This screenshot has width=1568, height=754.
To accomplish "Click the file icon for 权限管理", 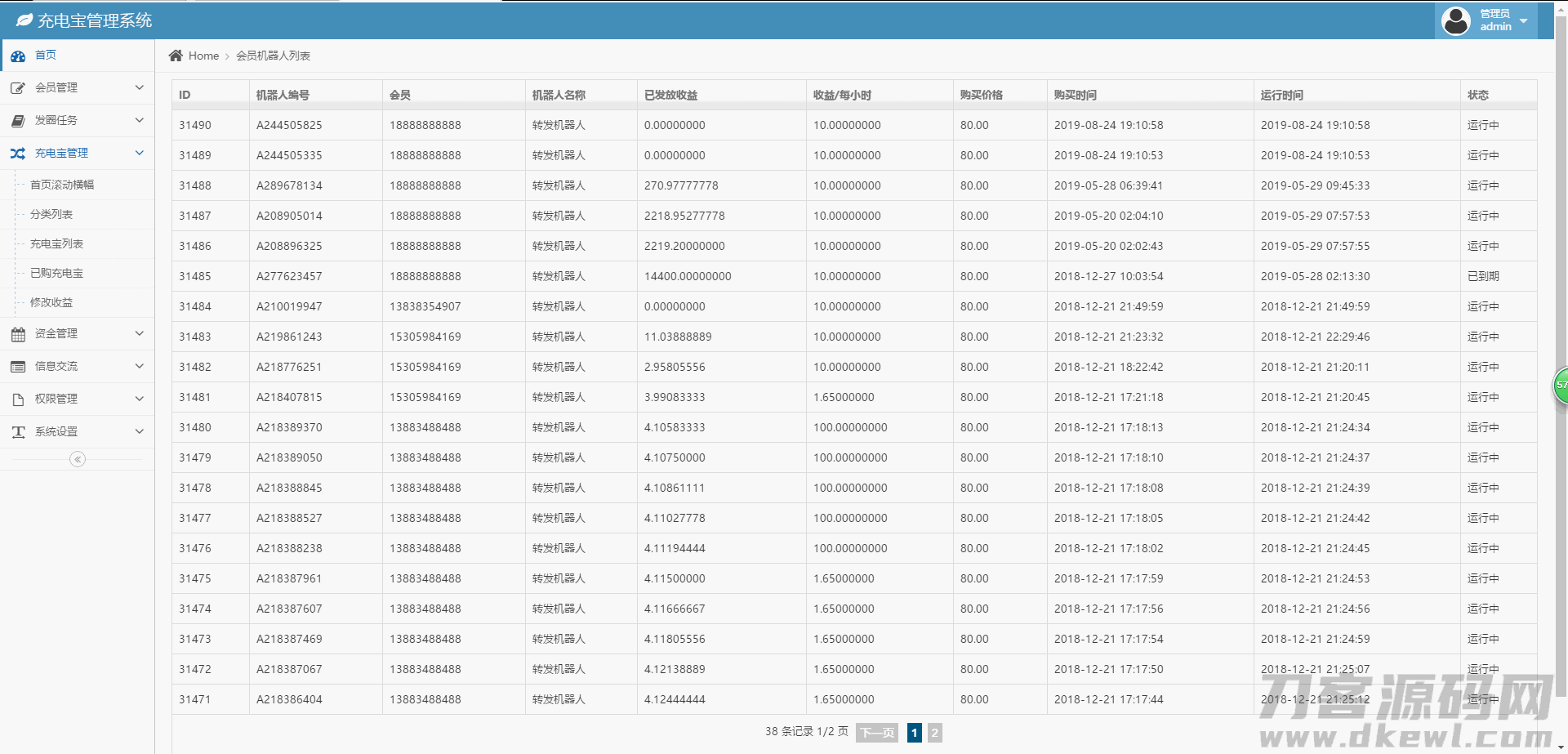I will (18, 399).
